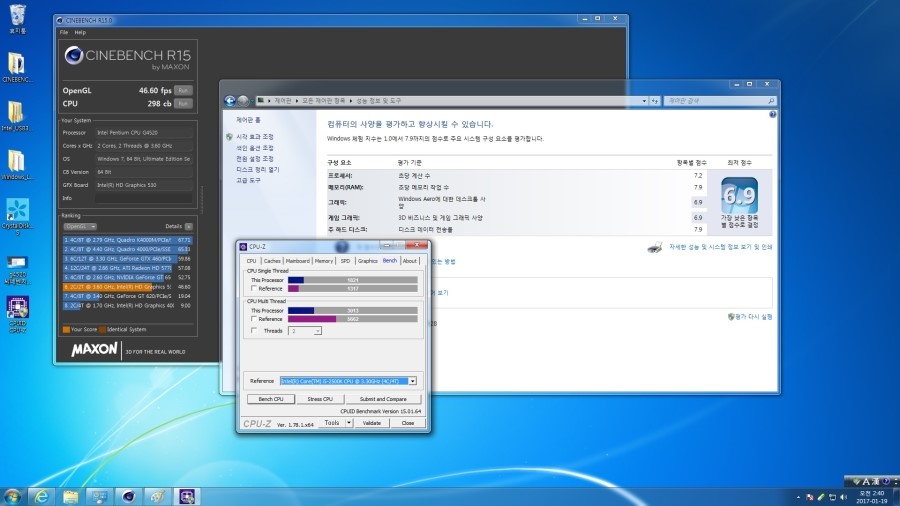Open the Recycle Bin desktop icon
The width and height of the screenshot is (900, 506).
tap(17, 15)
